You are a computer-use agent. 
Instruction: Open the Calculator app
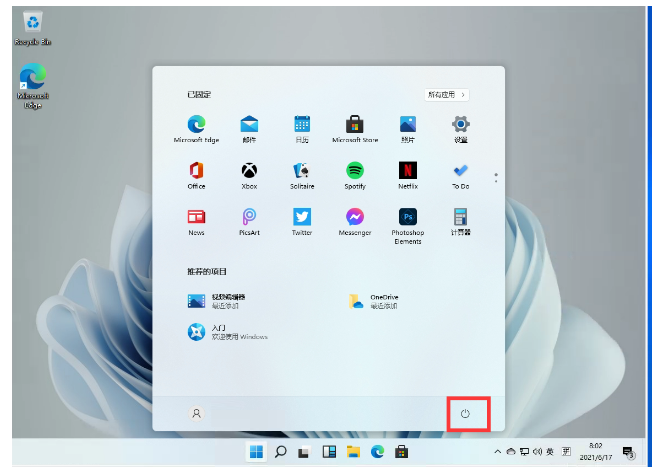coord(461,221)
